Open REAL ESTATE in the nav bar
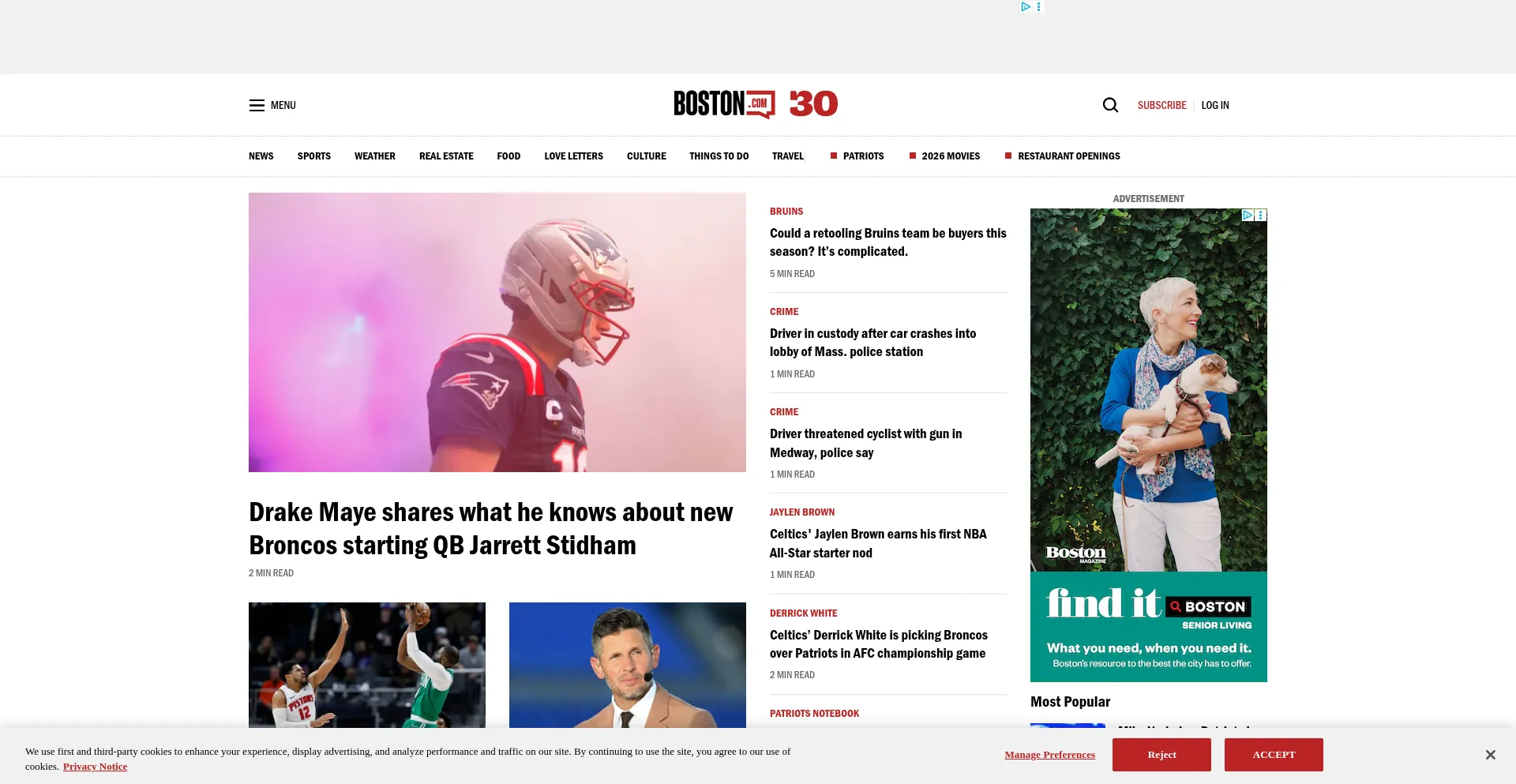Image resolution: width=1516 pixels, height=784 pixels. (x=446, y=156)
